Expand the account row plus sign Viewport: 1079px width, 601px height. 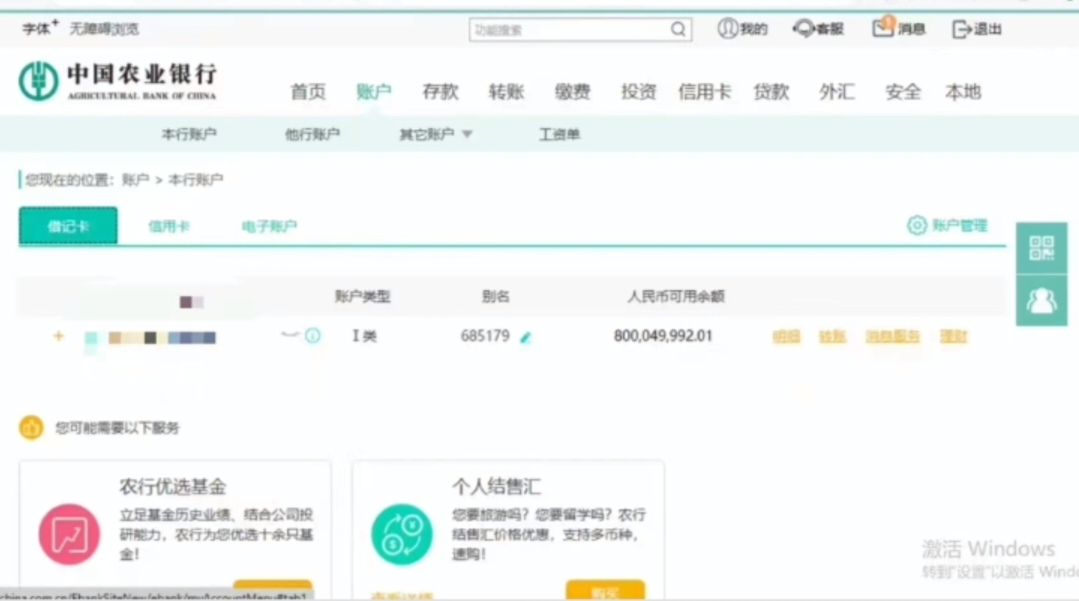58,336
